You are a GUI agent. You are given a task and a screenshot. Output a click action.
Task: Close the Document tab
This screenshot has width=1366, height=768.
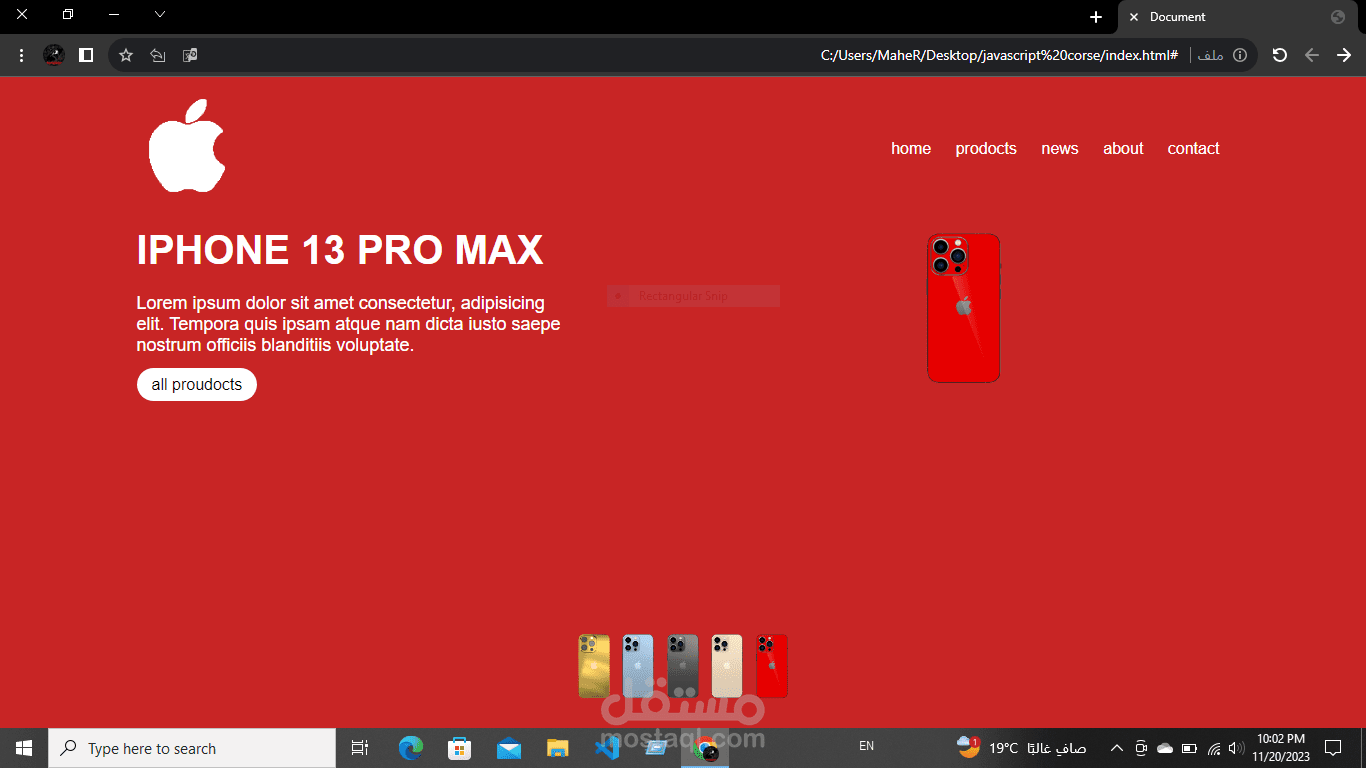(x=1134, y=17)
